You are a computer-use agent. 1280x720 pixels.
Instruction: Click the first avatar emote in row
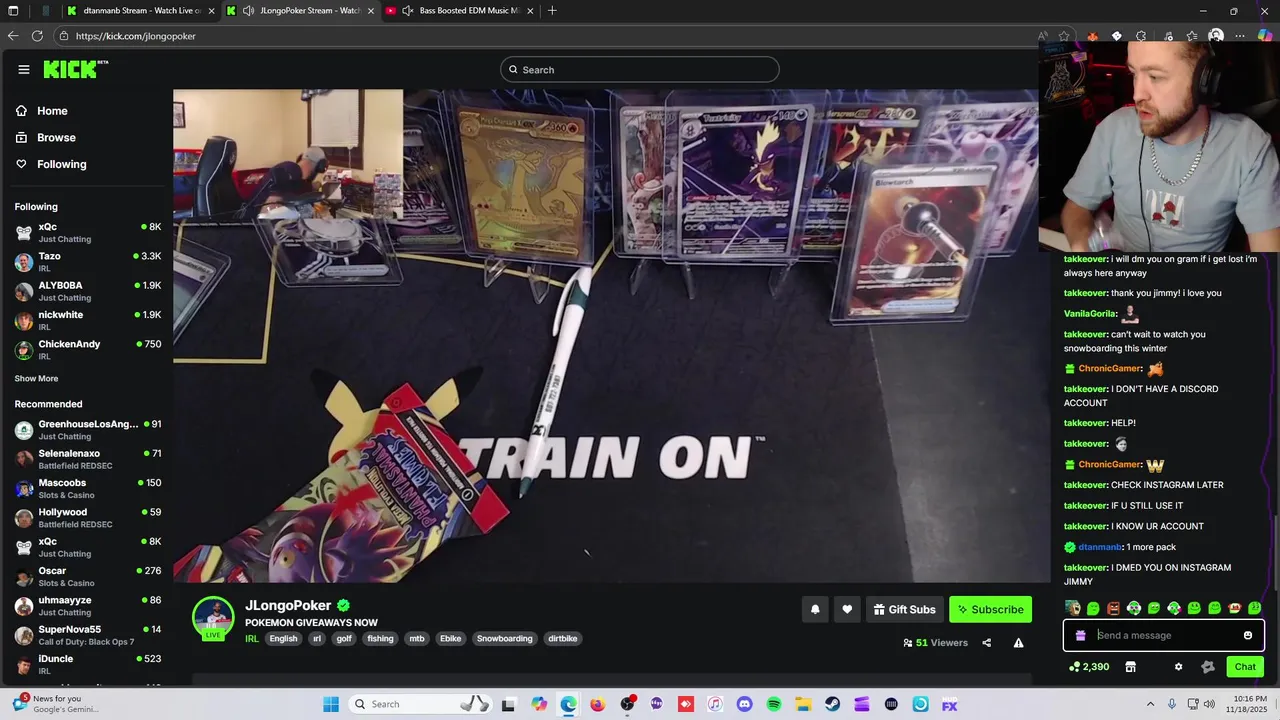tap(1073, 608)
